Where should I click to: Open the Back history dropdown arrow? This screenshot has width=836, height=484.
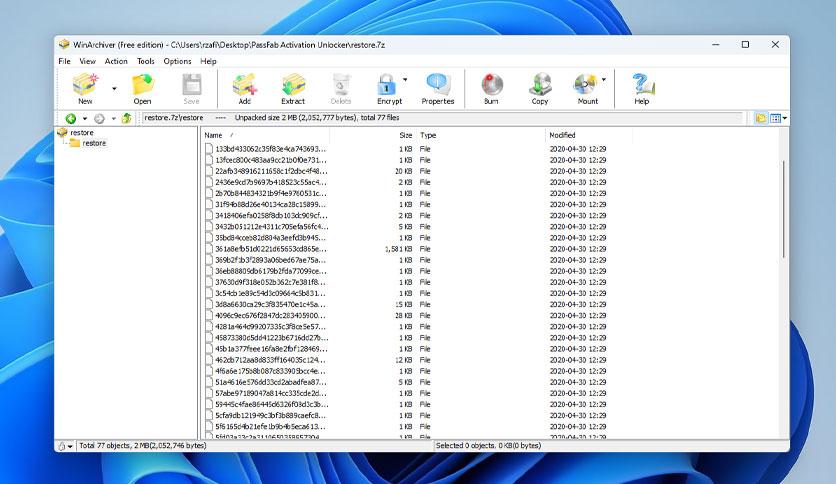click(x=85, y=118)
